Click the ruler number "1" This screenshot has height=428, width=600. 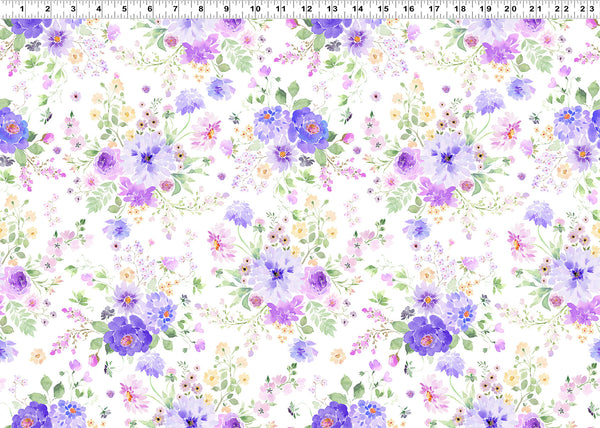pyautogui.click(x=22, y=8)
